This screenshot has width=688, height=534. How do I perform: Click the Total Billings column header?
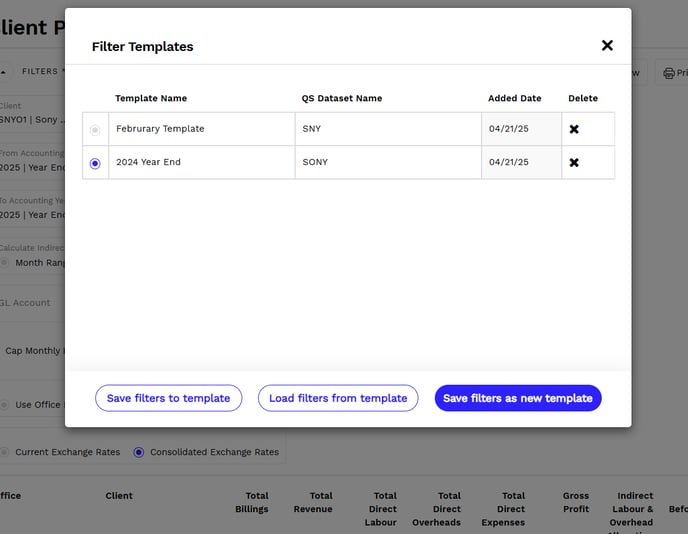click(x=251, y=502)
